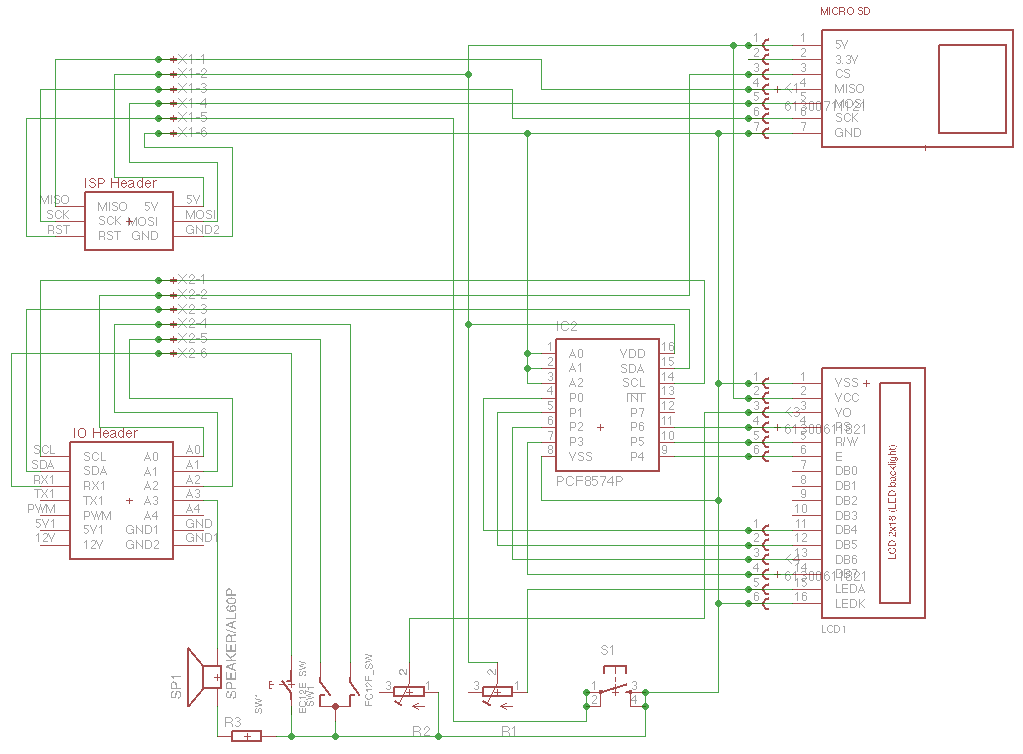Image resolution: width=1023 pixels, height=754 pixels.
Task: Select the X1-6 terminal label
Action: point(192,133)
